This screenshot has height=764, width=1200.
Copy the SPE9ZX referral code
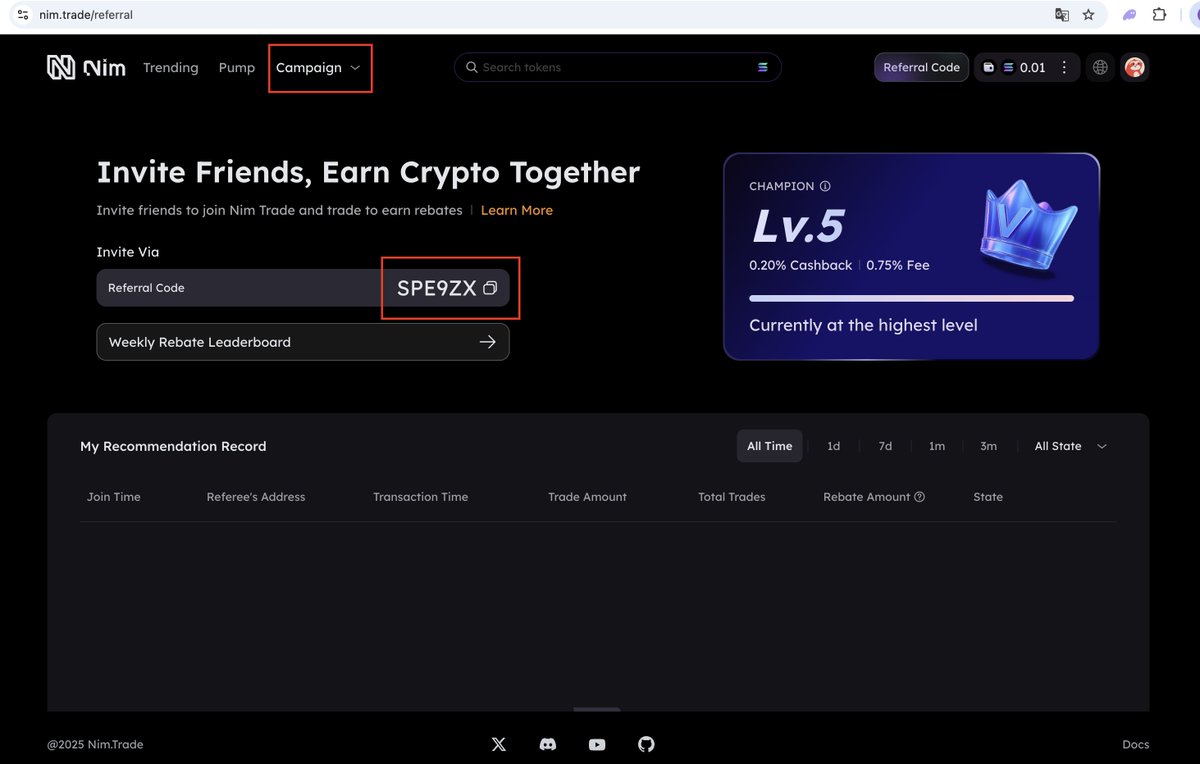tap(490, 288)
